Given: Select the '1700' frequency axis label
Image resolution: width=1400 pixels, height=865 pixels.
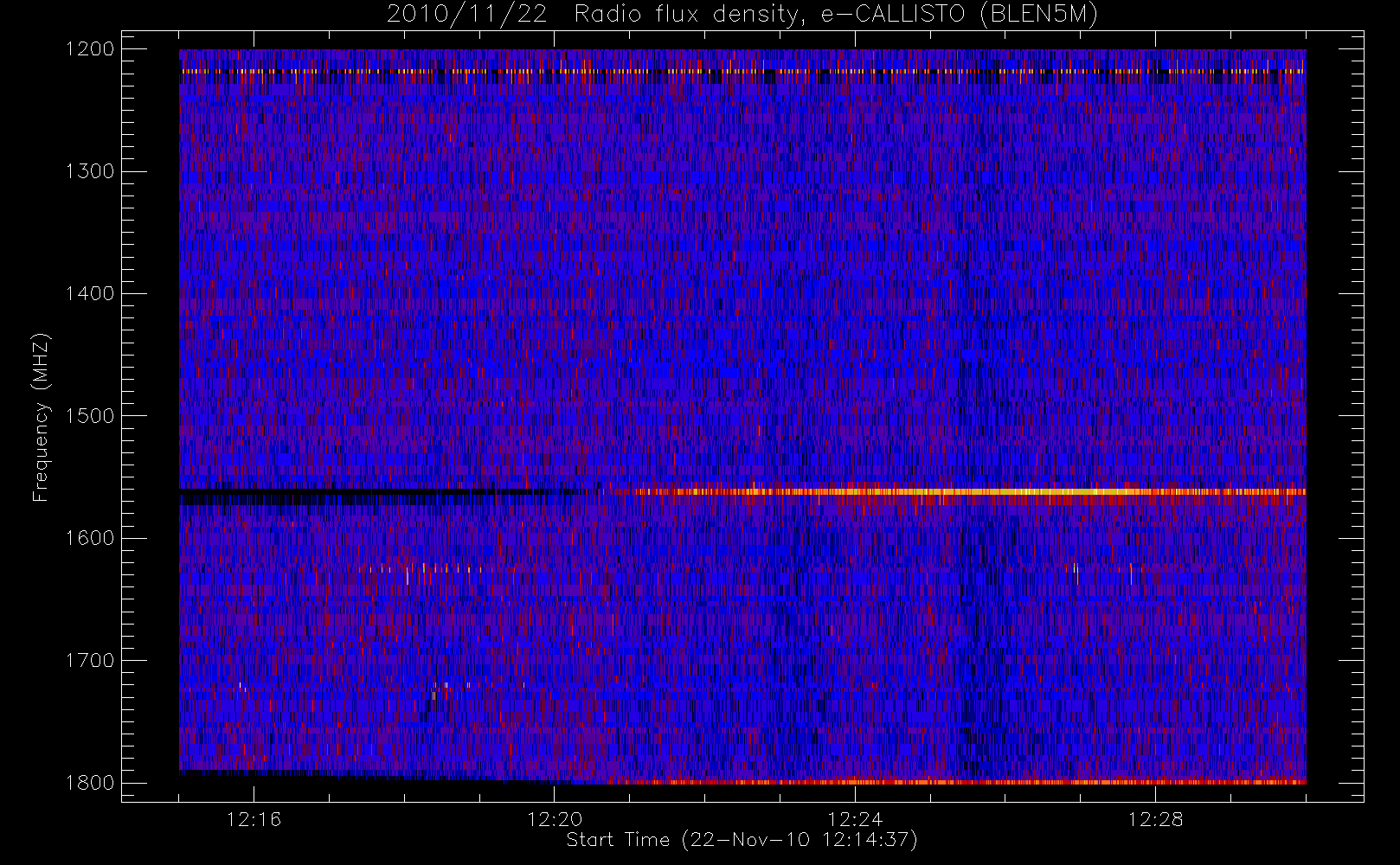Looking at the screenshot, I should (x=90, y=660).
